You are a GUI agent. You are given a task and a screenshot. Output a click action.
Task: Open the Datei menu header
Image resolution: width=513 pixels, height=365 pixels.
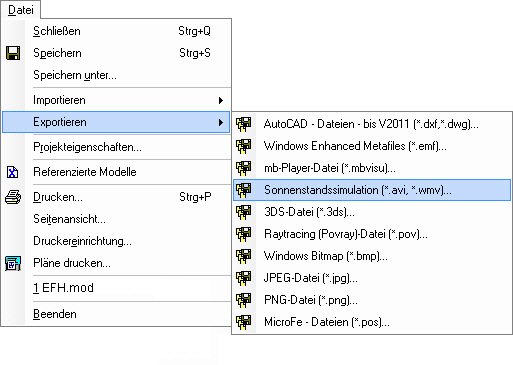click(x=21, y=10)
